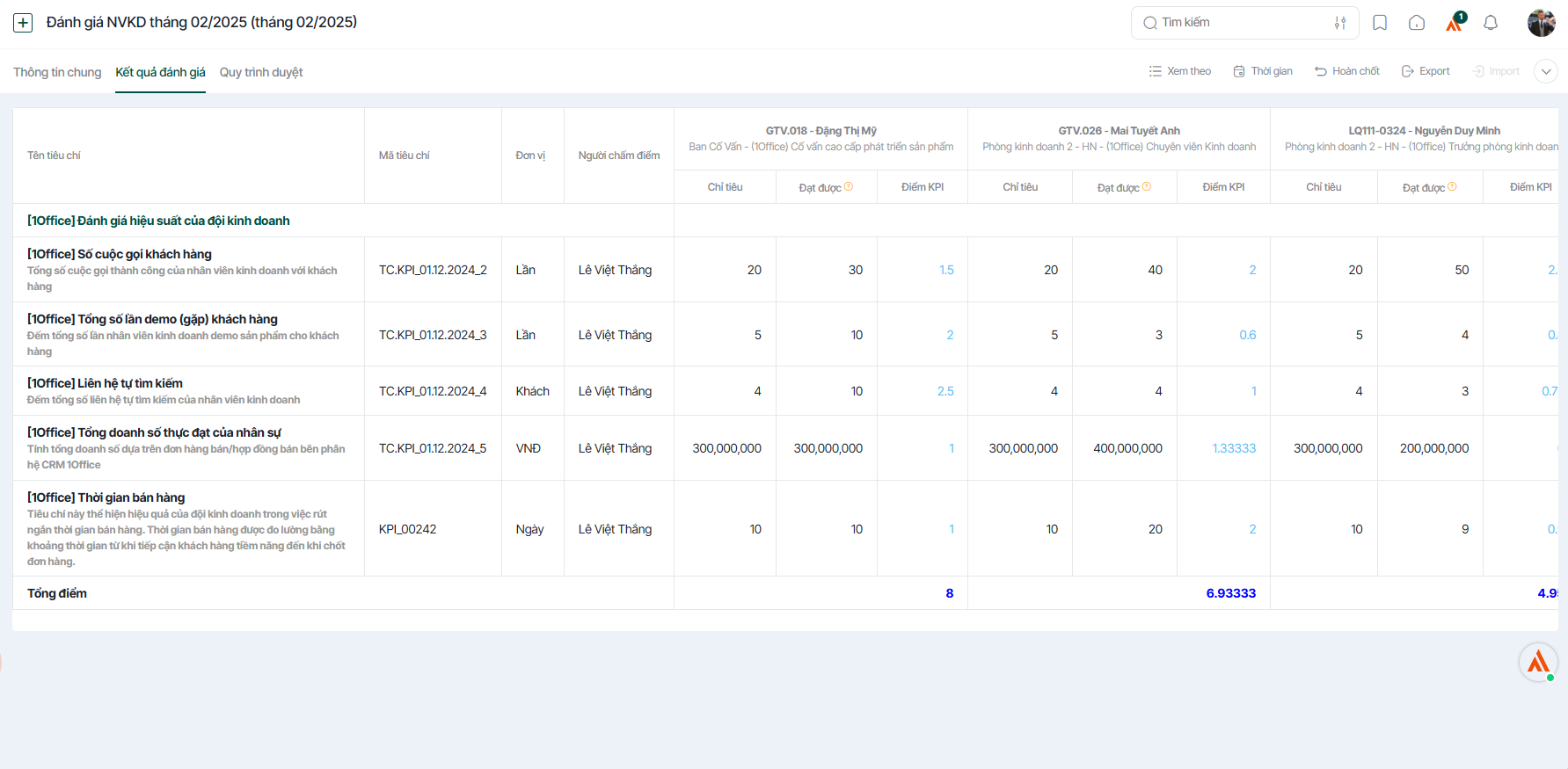Click the Tổng điểm row label
Screen dimensions: 1568x769
point(57,593)
